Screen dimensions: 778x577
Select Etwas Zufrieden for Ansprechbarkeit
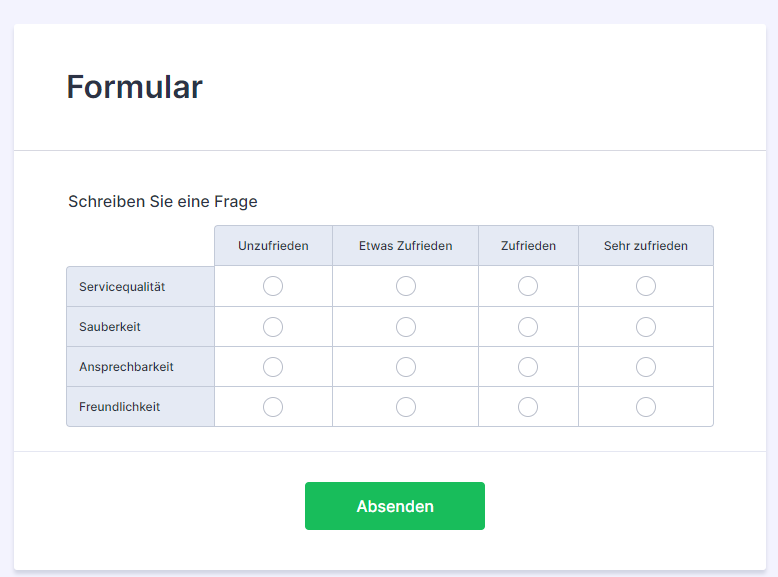click(x=406, y=367)
